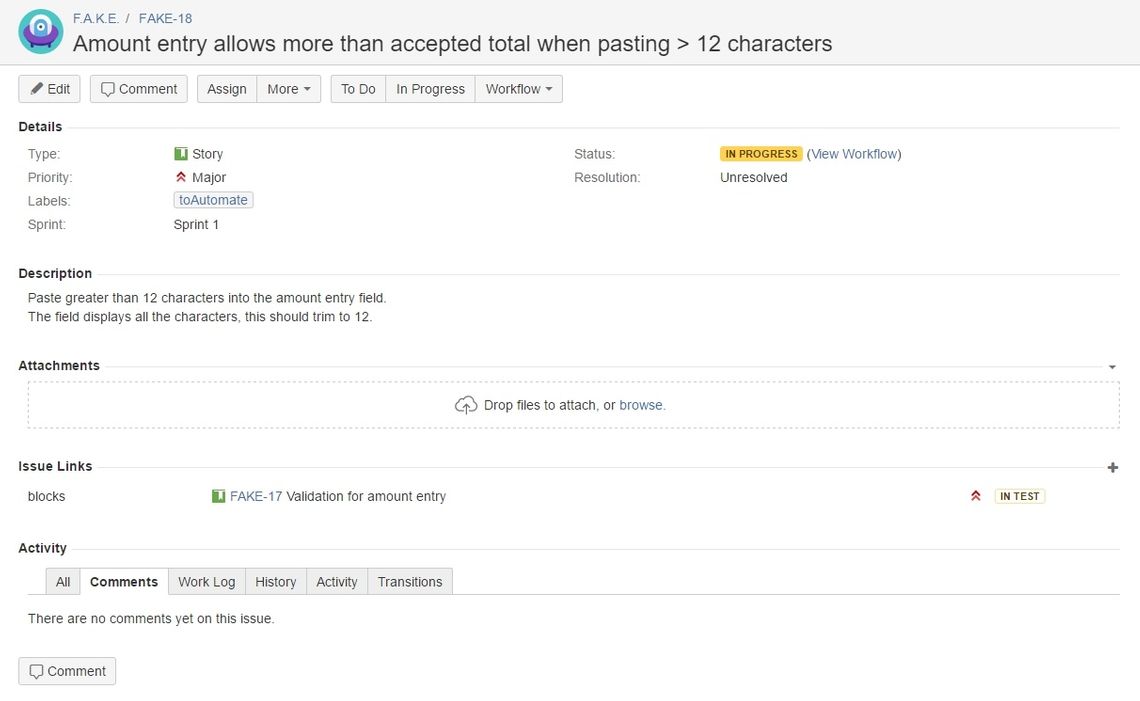Click the Major priority icon in Details

tap(181, 177)
